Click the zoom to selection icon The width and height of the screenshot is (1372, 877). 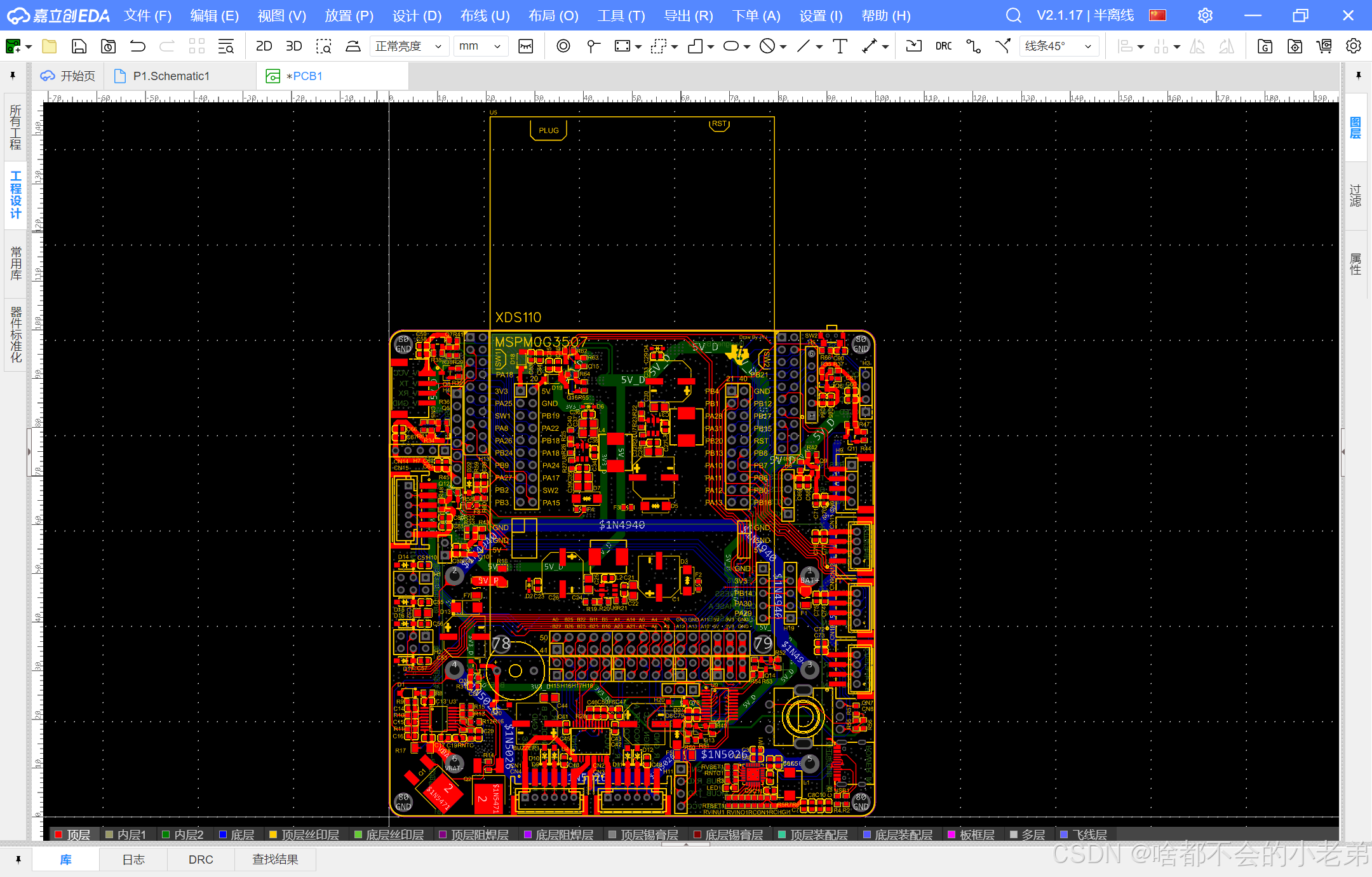click(324, 46)
